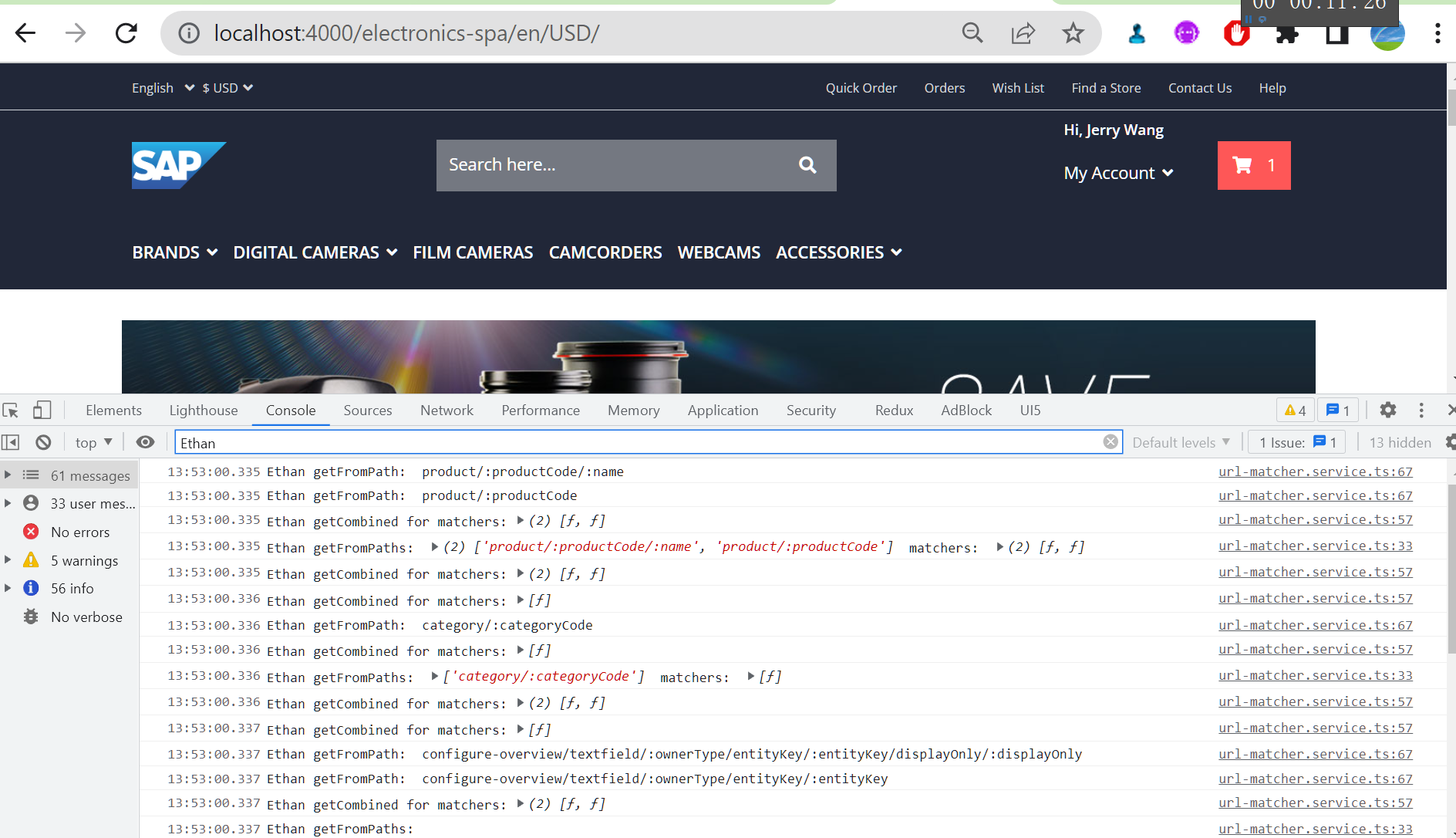Open the DevTools settings gear
Viewport: 1456px width, 838px height.
pyautogui.click(x=1389, y=410)
